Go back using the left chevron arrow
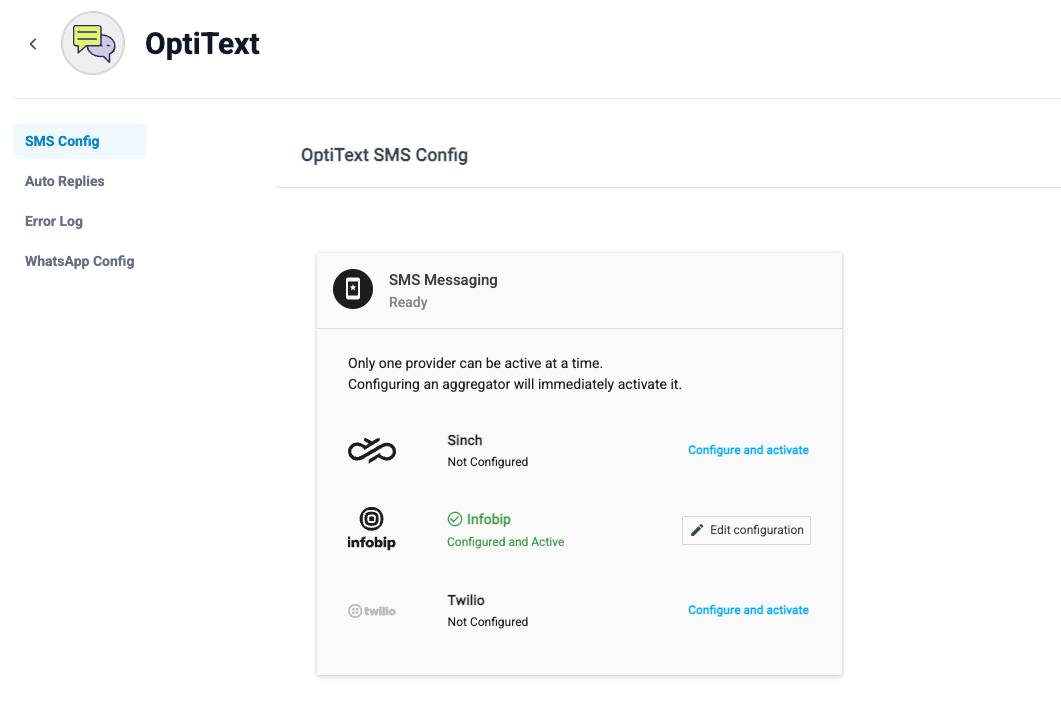 [32, 44]
